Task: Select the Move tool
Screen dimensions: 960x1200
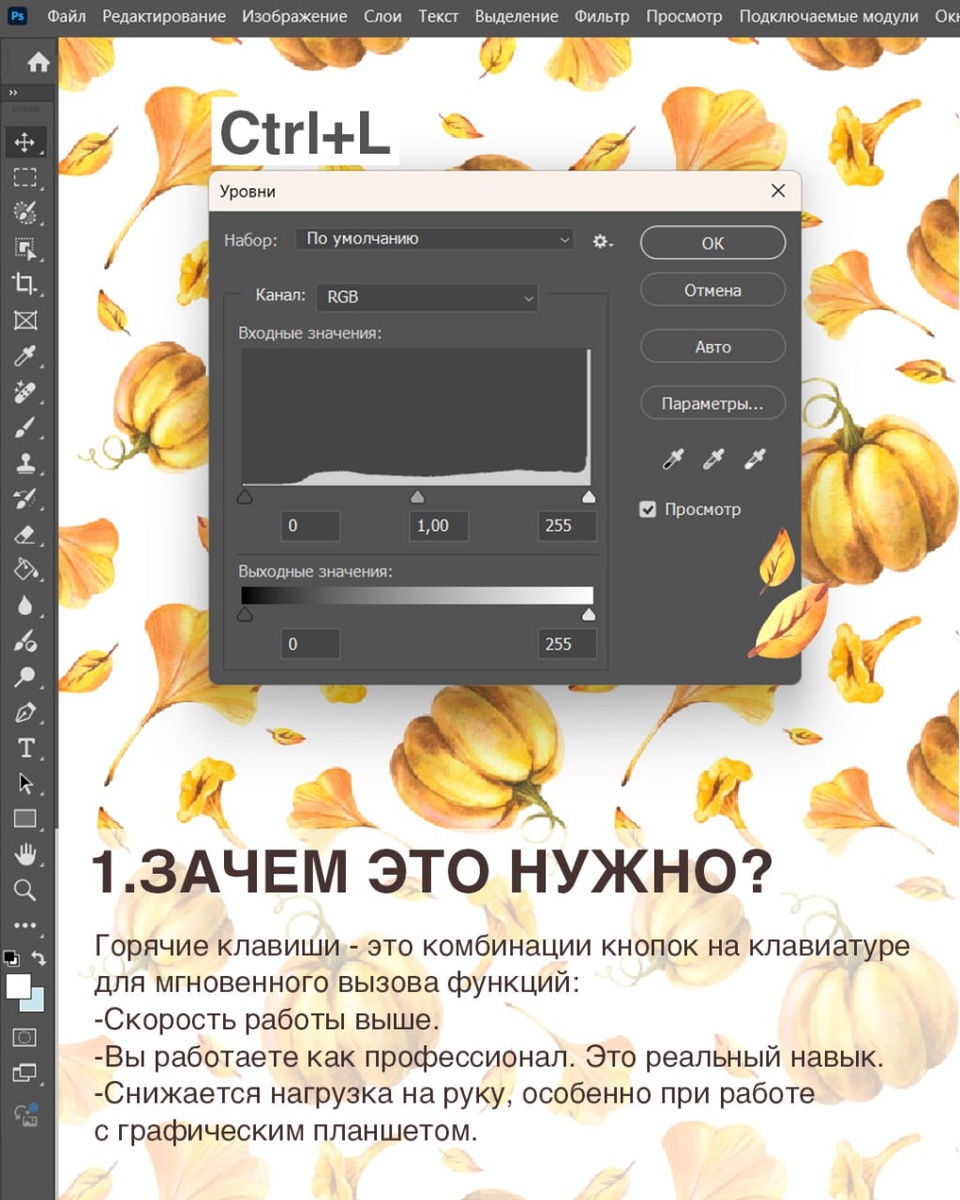Action: click(25, 142)
